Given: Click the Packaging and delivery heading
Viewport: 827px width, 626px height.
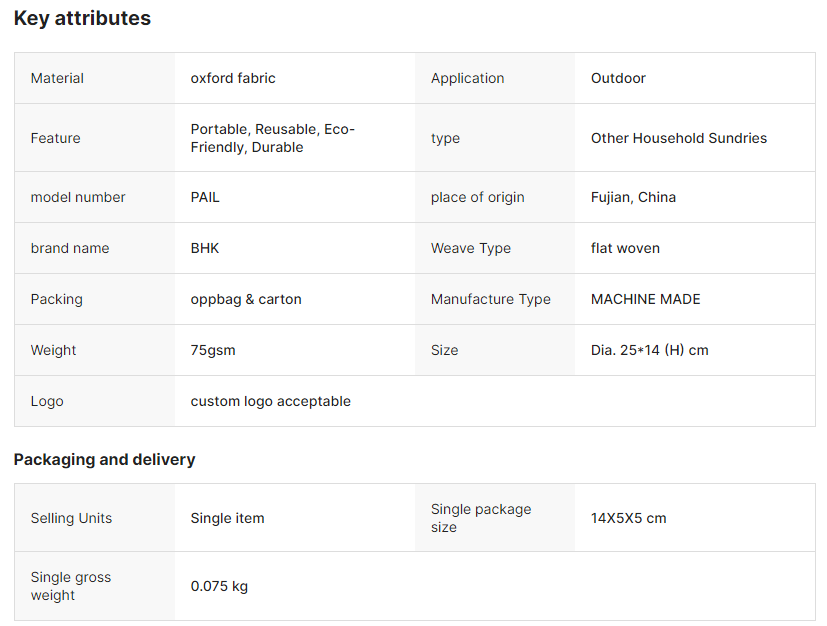Looking at the screenshot, I should tap(104, 459).
